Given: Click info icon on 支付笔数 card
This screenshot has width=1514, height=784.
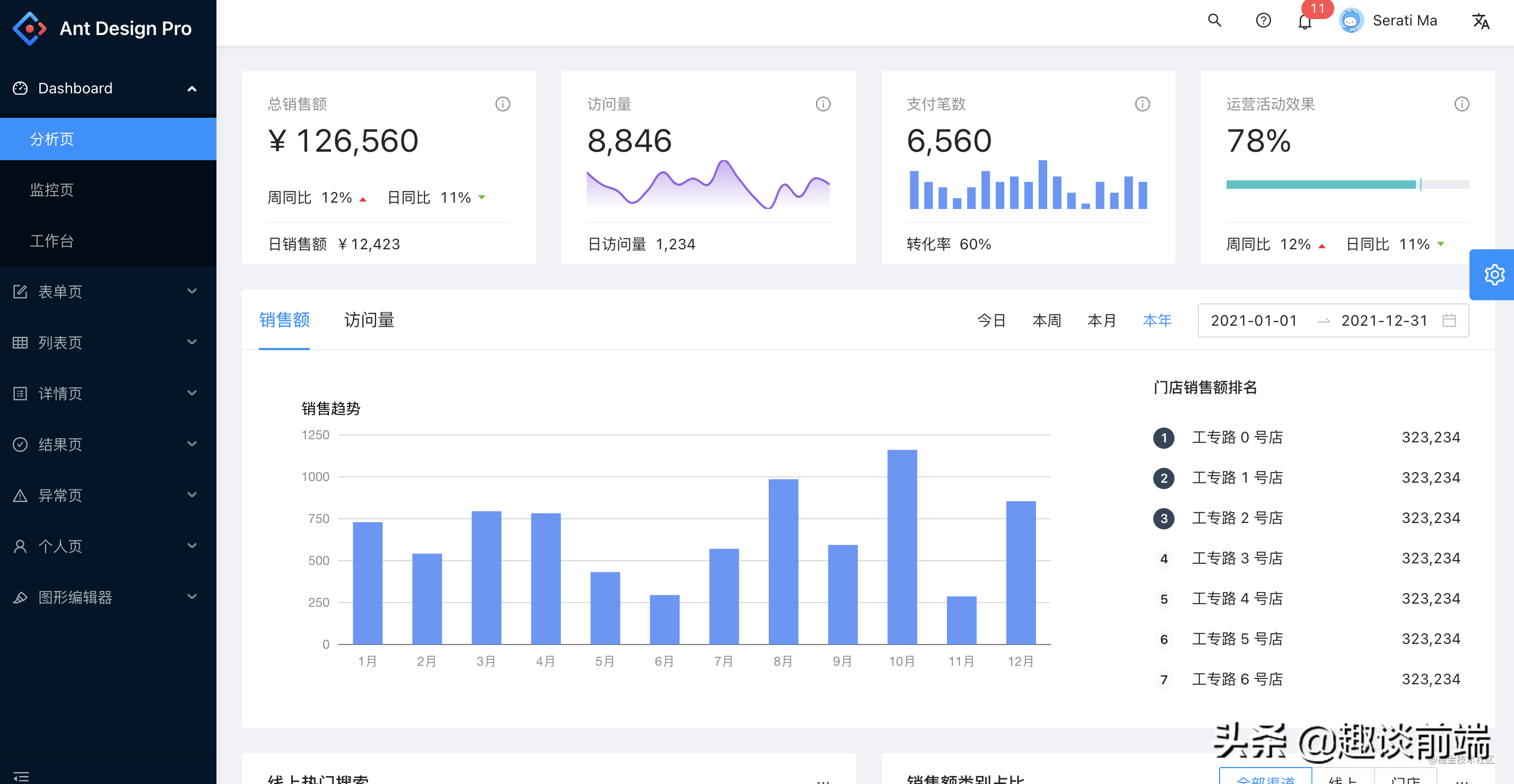Looking at the screenshot, I should (x=1142, y=104).
